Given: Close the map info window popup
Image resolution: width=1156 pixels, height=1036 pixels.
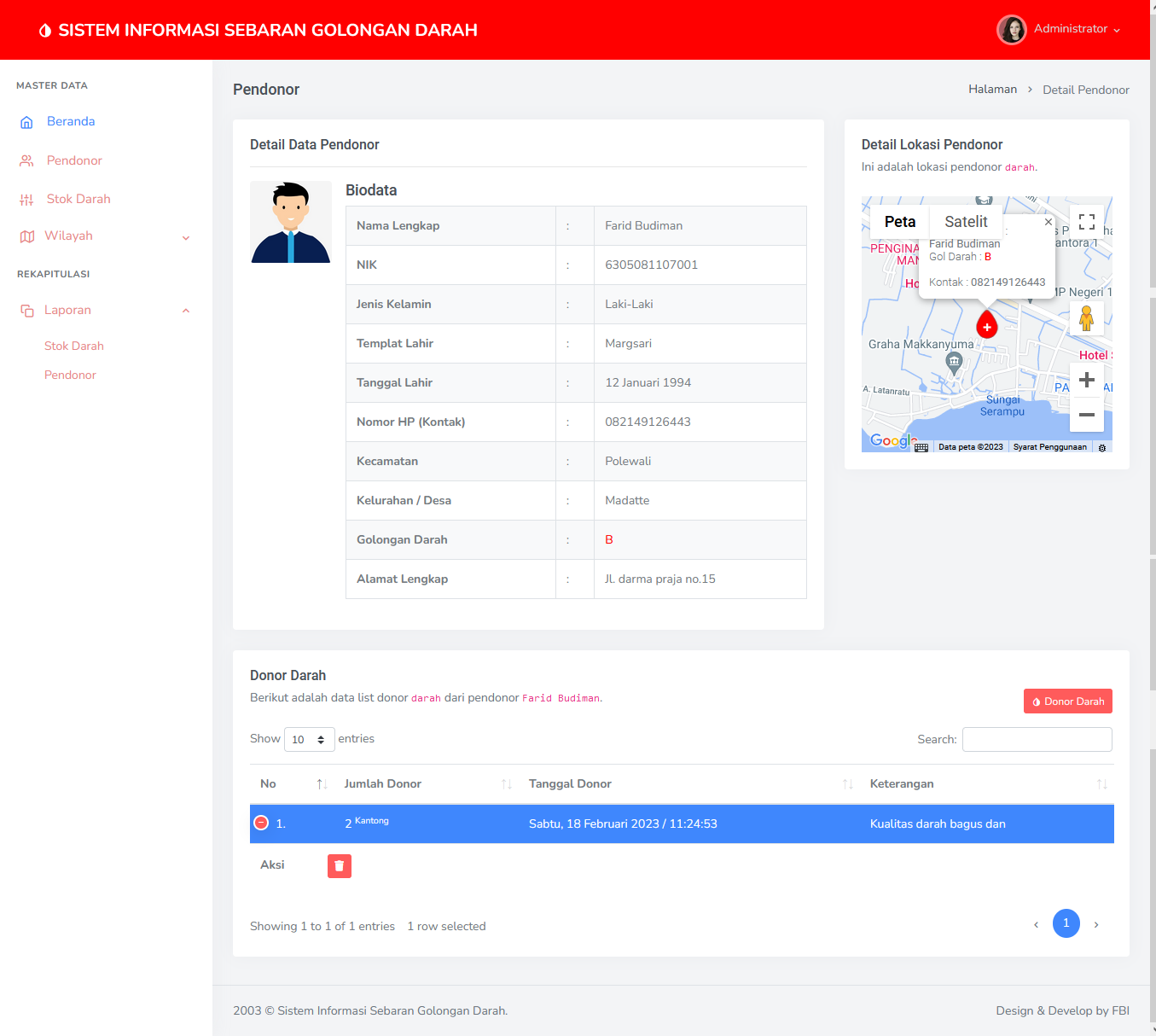Looking at the screenshot, I should click(x=1049, y=222).
